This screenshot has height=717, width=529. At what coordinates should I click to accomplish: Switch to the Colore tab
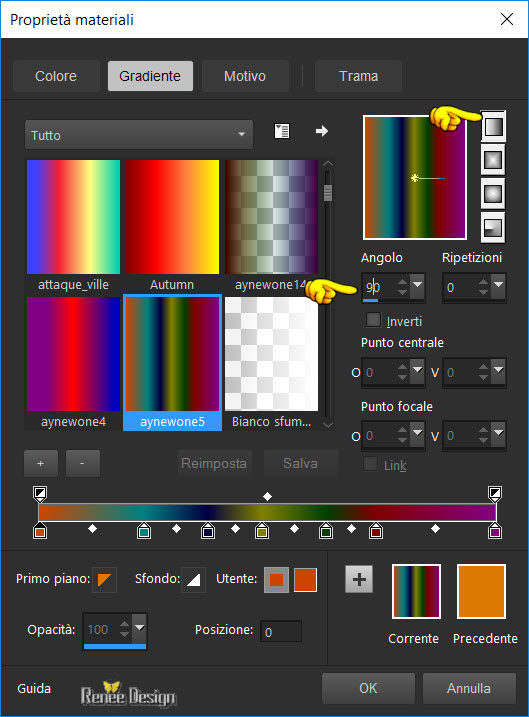(56, 76)
